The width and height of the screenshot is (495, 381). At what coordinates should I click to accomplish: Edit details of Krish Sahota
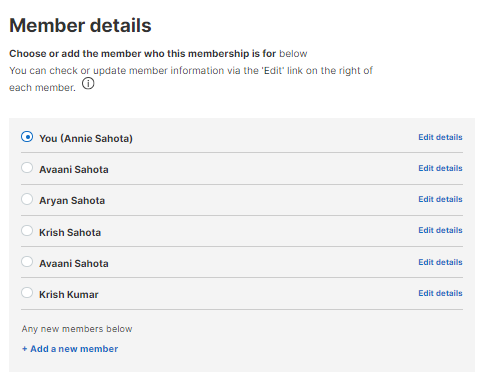(x=440, y=230)
